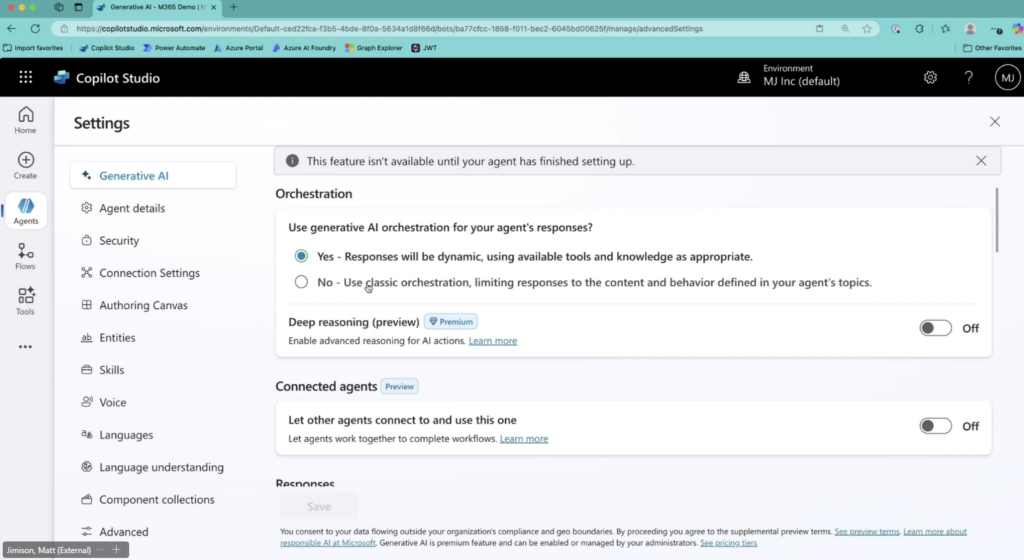
Task: Close the Settings panel
Action: pyautogui.click(x=995, y=122)
